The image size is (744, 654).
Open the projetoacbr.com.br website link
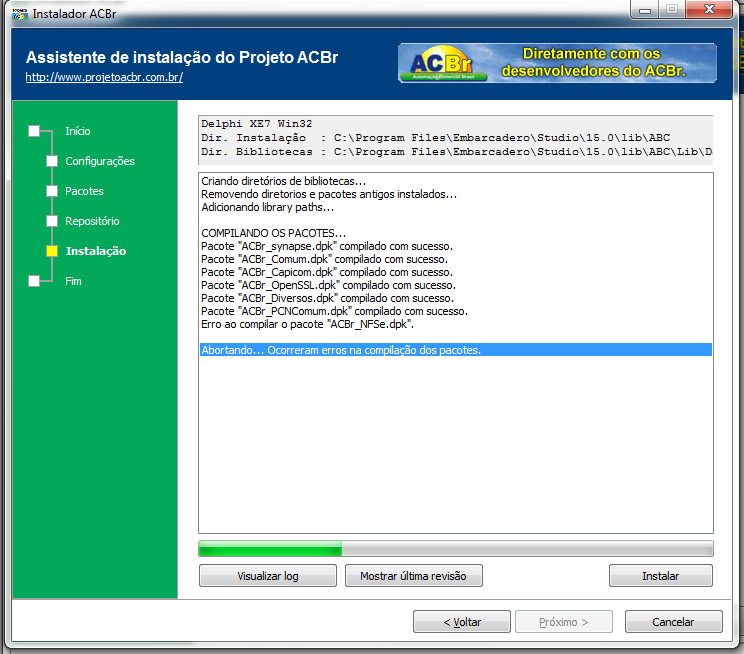click(104, 77)
